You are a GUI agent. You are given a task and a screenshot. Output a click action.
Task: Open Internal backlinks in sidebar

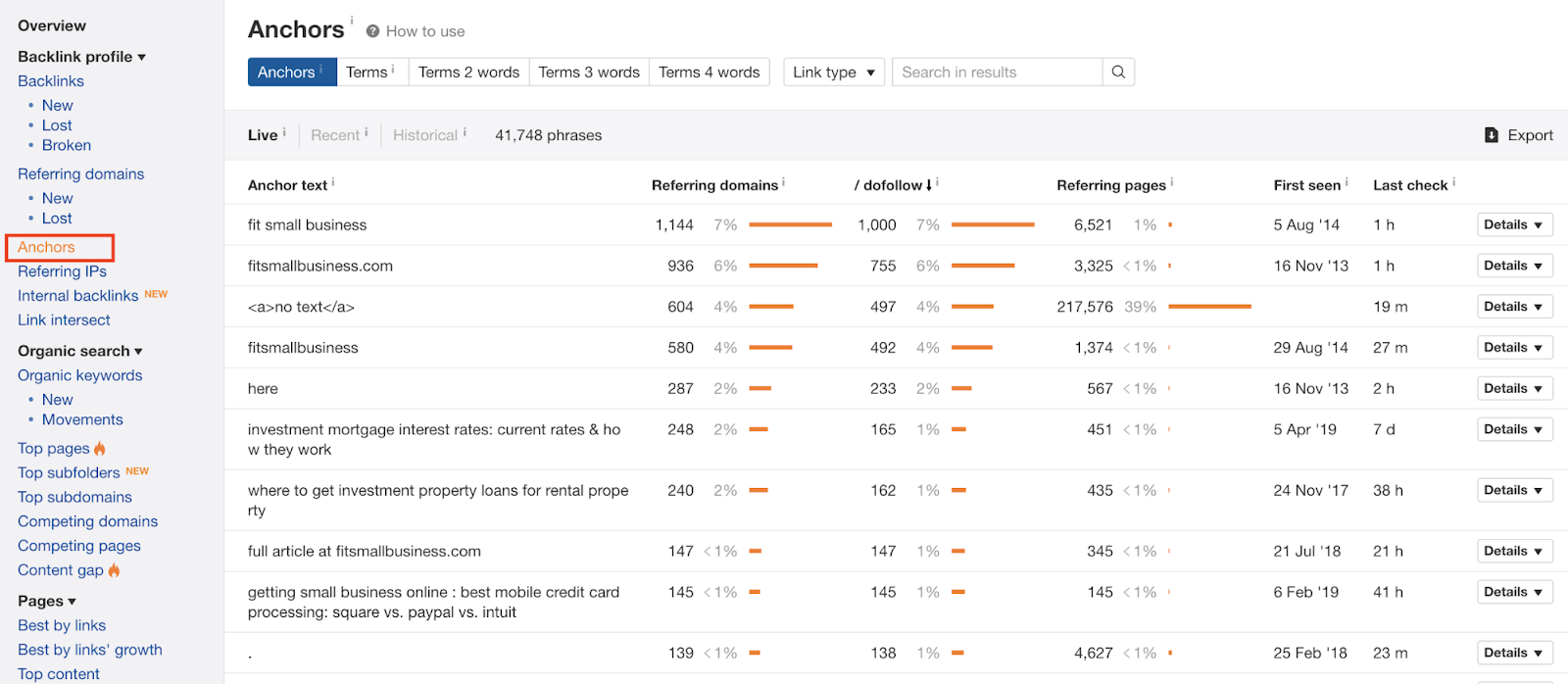click(77, 295)
